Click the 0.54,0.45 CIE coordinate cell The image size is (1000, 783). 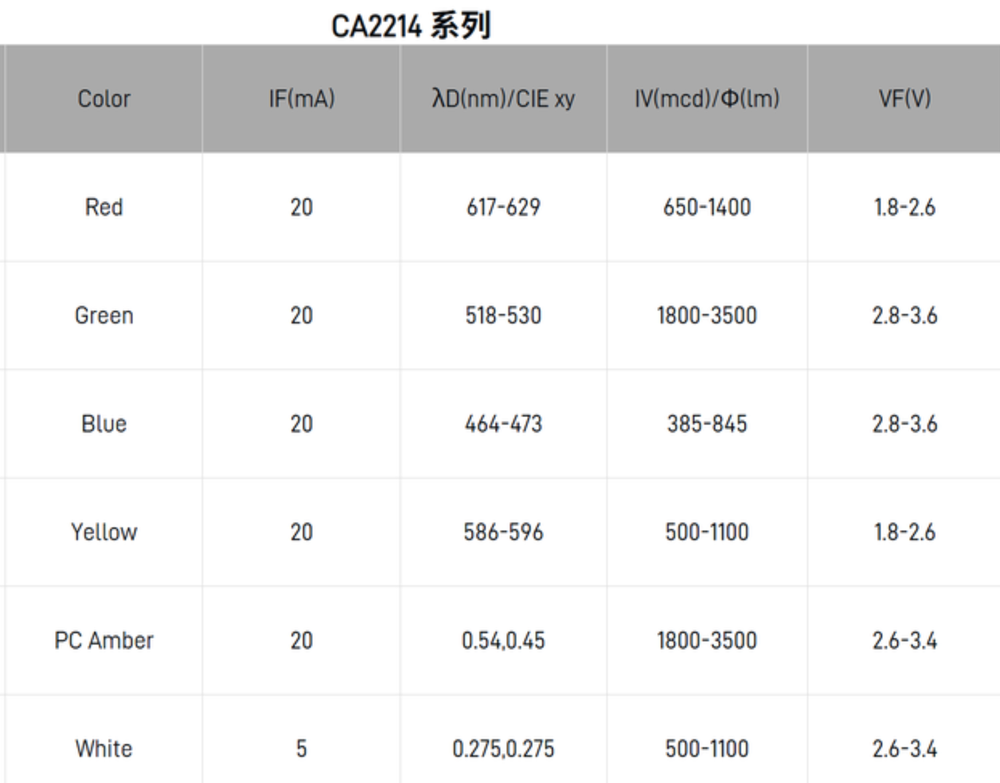503,640
